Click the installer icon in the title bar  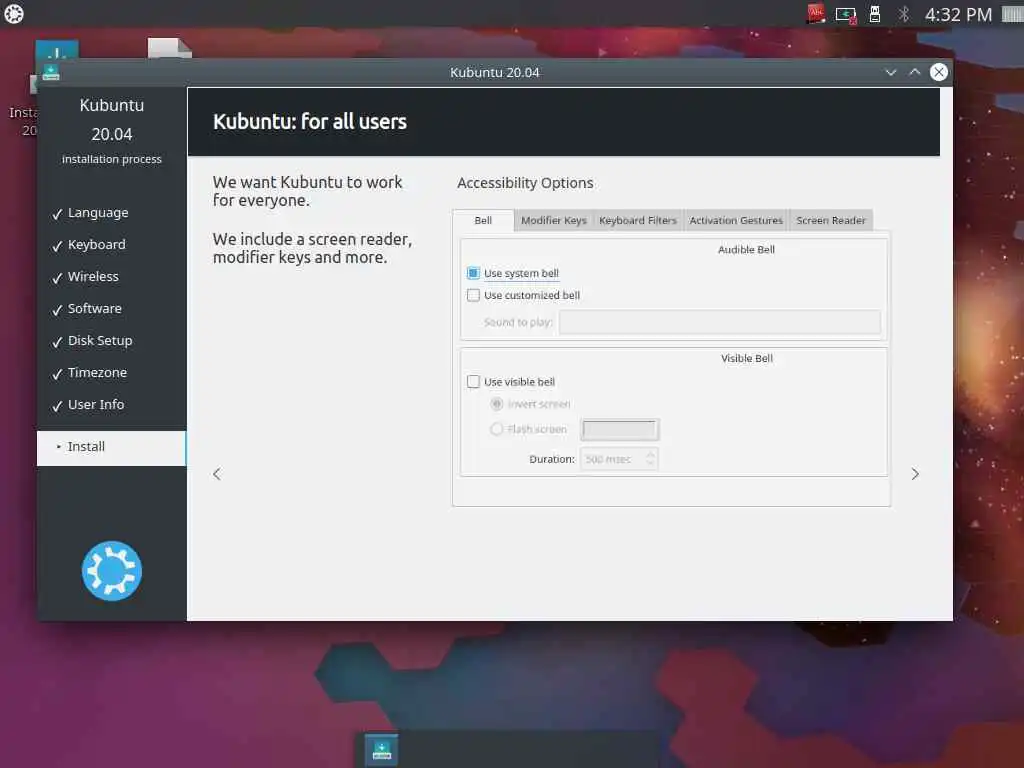pos(51,72)
